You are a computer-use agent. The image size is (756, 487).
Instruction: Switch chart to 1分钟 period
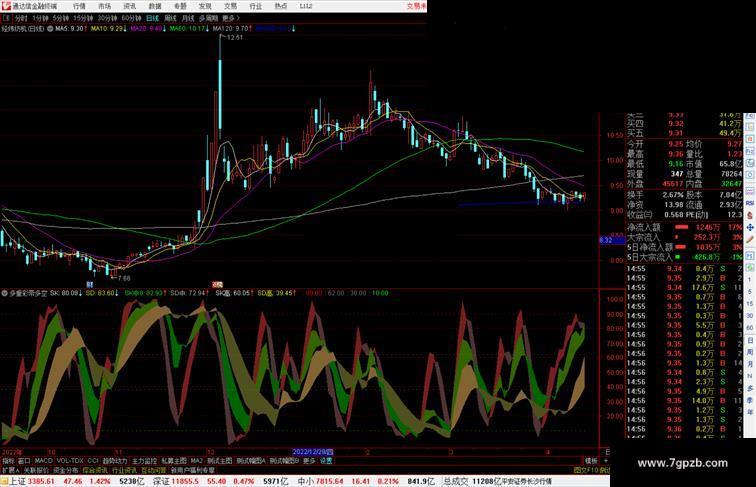click(x=40, y=18)
